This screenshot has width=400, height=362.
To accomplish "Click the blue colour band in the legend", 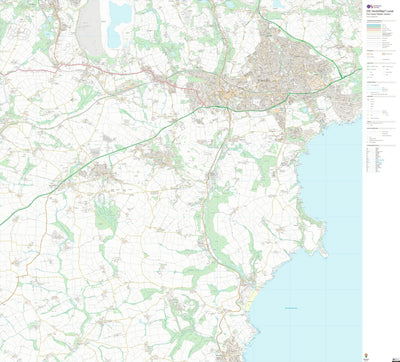I will 374,25.
